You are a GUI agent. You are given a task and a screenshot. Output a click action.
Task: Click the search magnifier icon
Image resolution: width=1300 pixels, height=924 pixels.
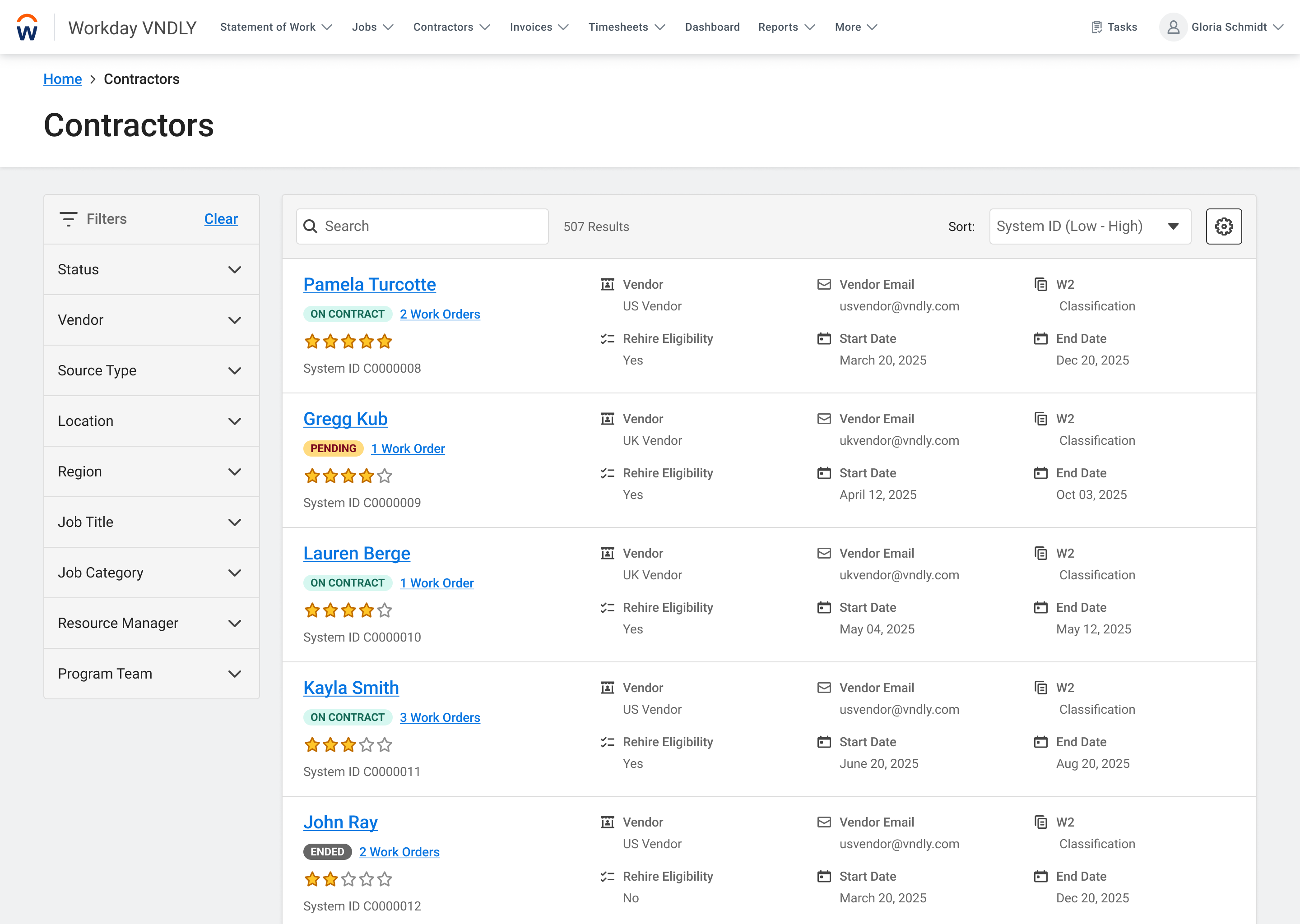point(311,226)
